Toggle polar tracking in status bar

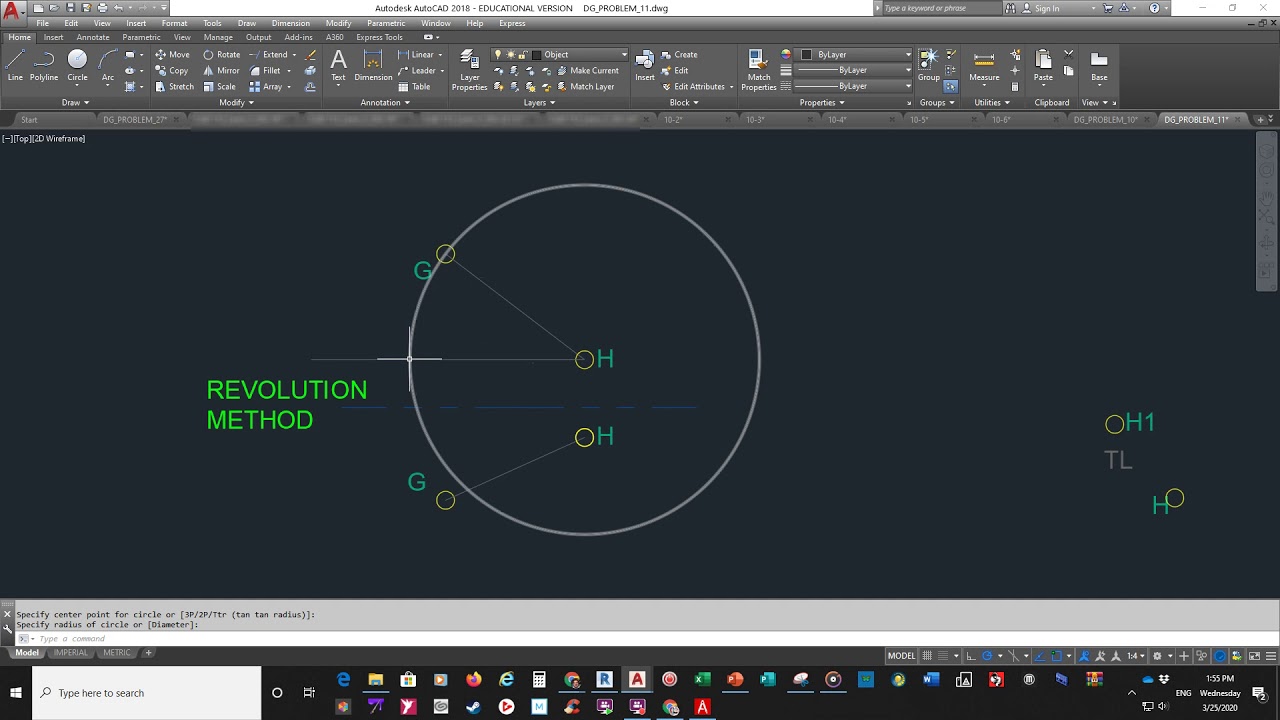987,656
